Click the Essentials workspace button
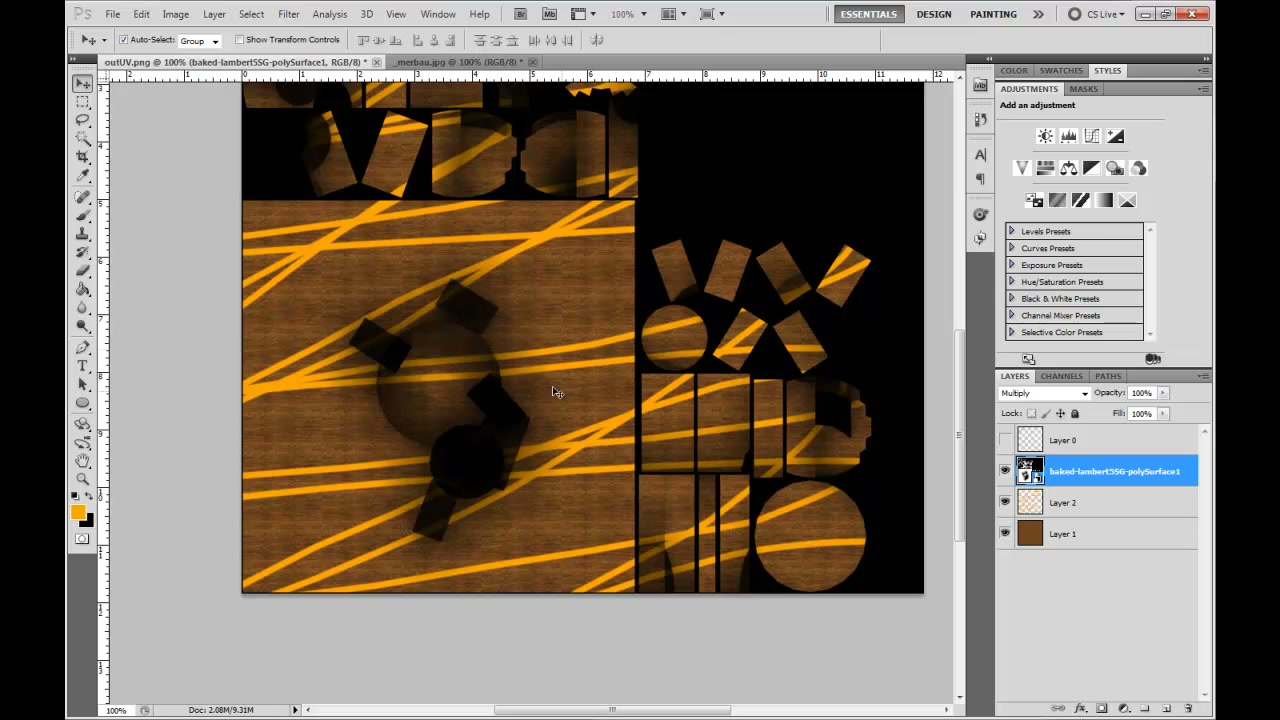 click(868, 14)
